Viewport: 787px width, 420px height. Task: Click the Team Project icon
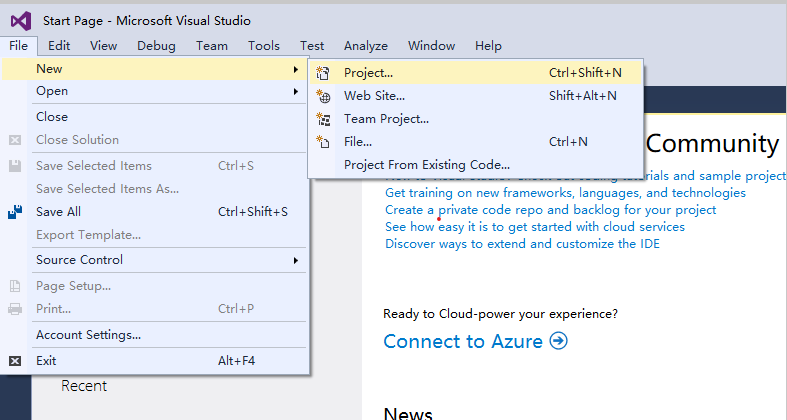[323, 119]
